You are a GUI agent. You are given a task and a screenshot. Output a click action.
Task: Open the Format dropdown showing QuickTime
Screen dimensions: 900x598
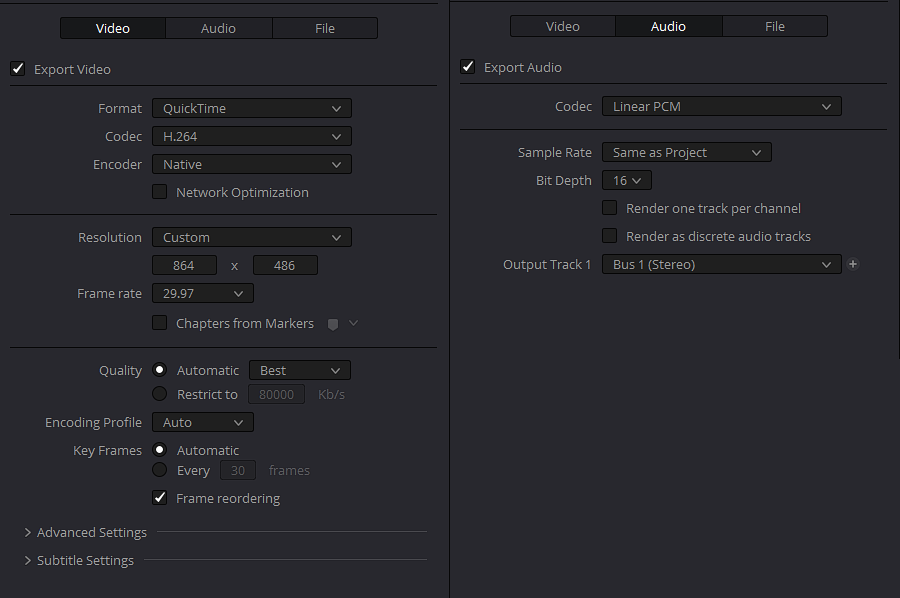click(251, 108)
